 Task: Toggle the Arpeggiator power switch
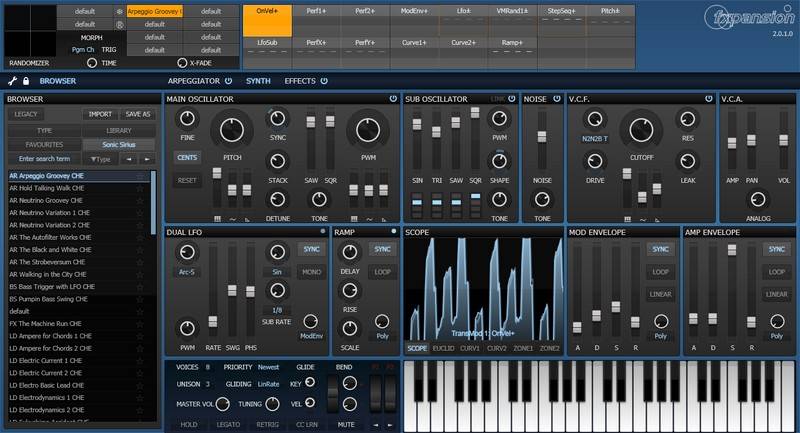pos(228,80)
